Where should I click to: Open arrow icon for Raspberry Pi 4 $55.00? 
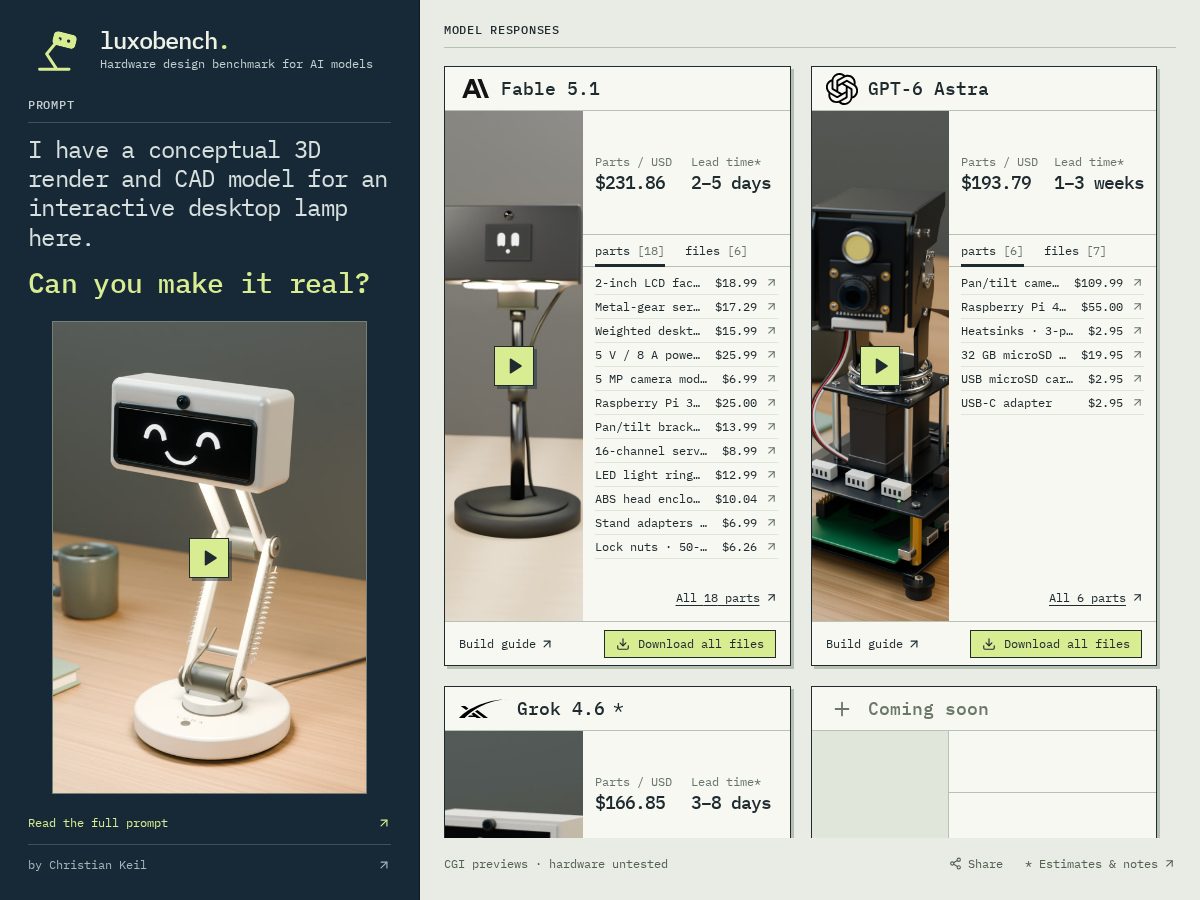[x=1137, y=307]
